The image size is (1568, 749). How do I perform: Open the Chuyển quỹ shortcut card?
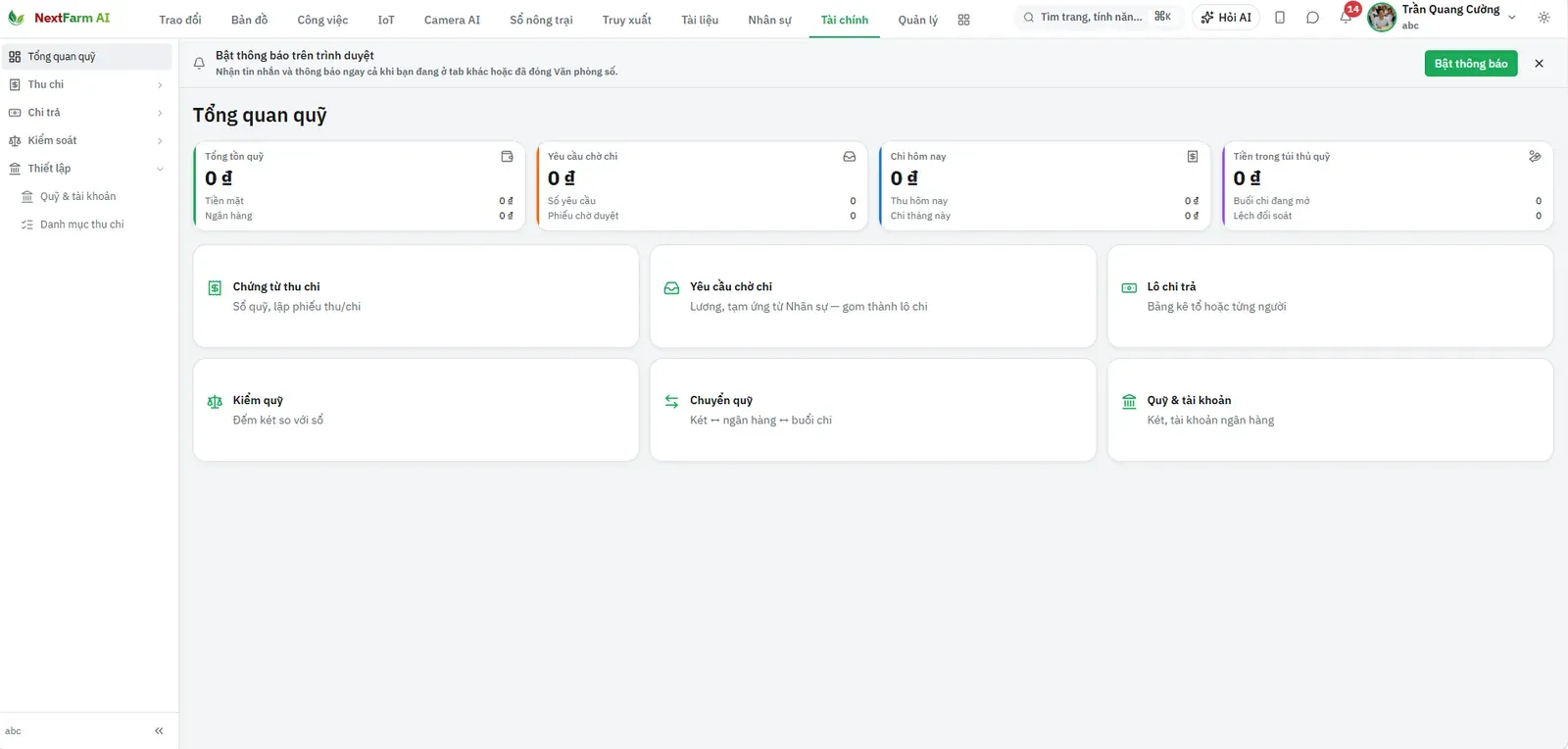873,410
